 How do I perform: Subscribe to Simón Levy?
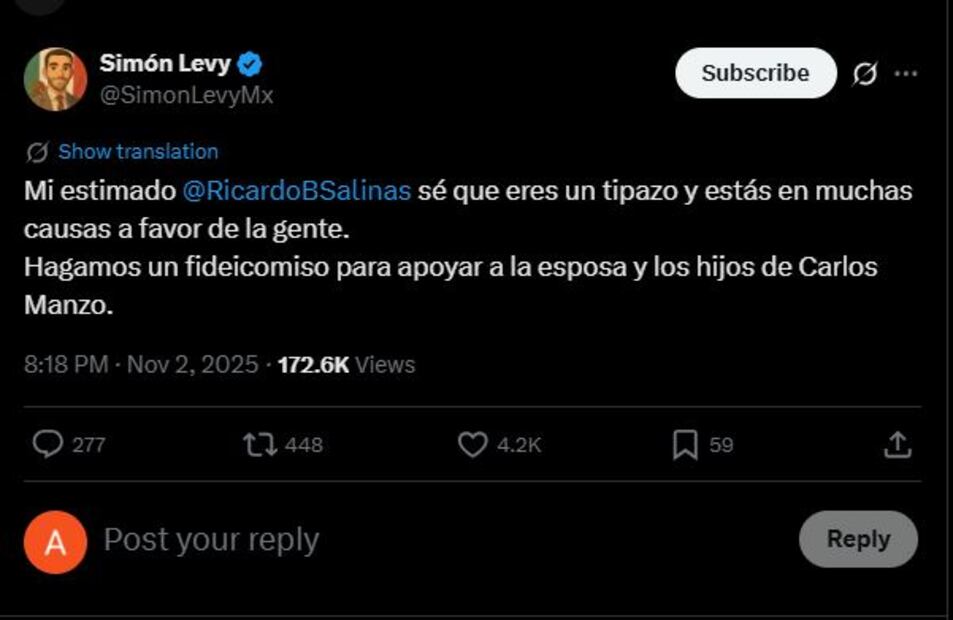point(755,73)
